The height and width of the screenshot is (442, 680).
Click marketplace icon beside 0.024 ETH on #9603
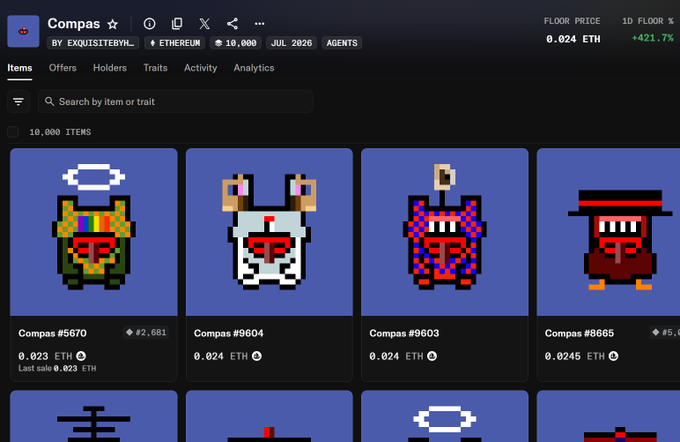(432, 356)
